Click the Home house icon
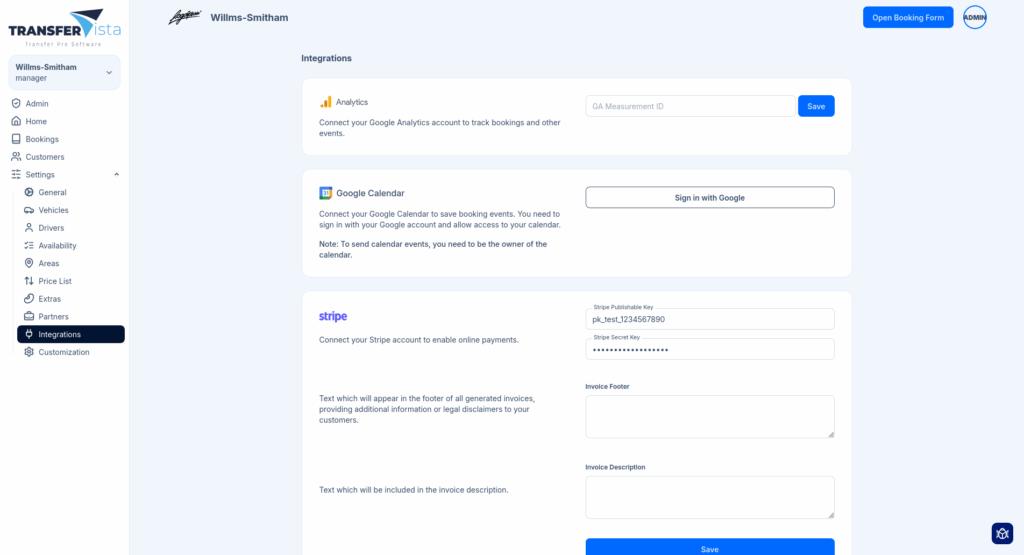1024x555 pixels. click(16, 121)
